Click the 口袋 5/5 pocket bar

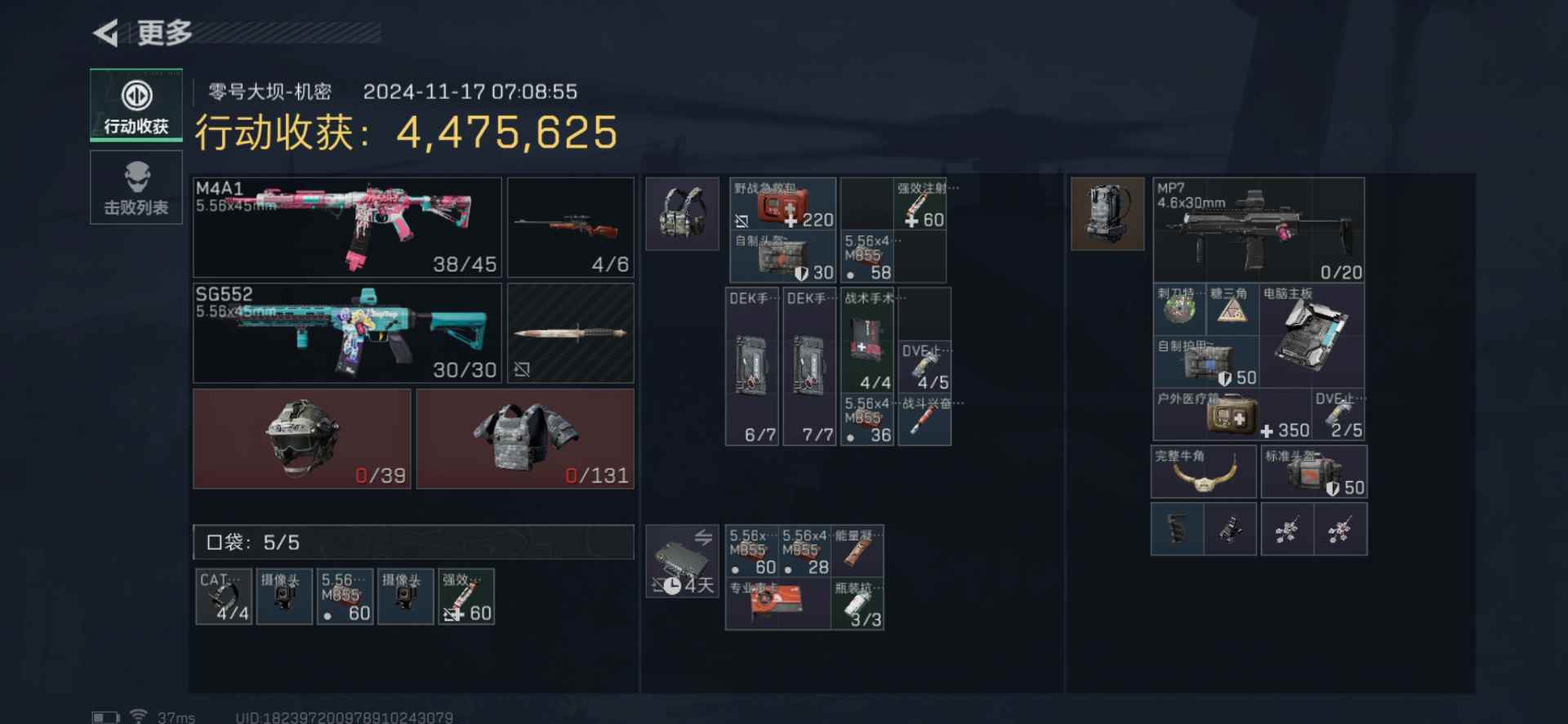click(413, 543)
